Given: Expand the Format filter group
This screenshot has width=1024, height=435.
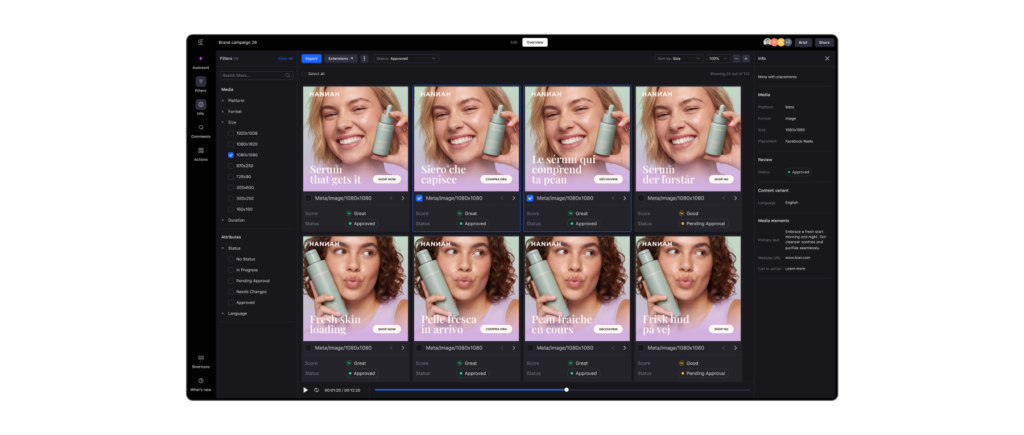Looking at the screenshot, I should (x=223, y=112).
